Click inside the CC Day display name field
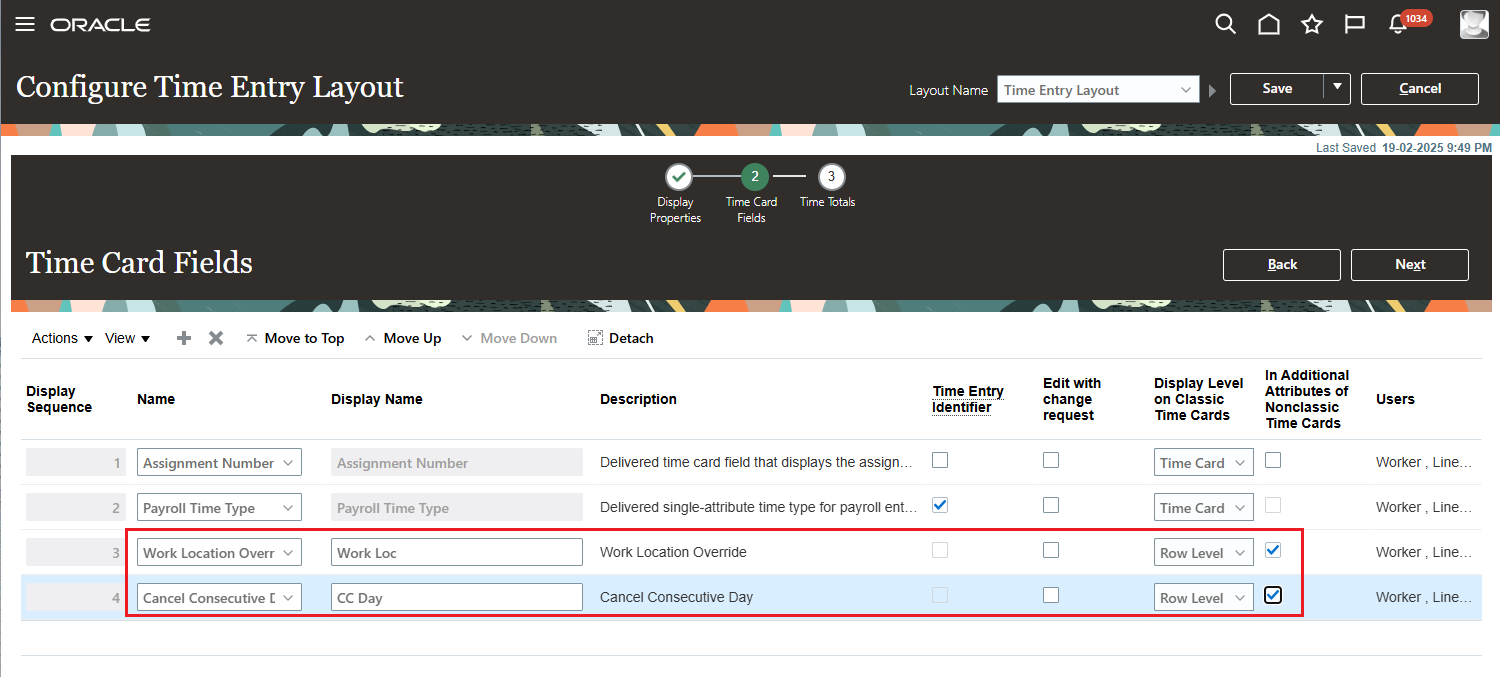1500x677 pixels. click(456, 596)
